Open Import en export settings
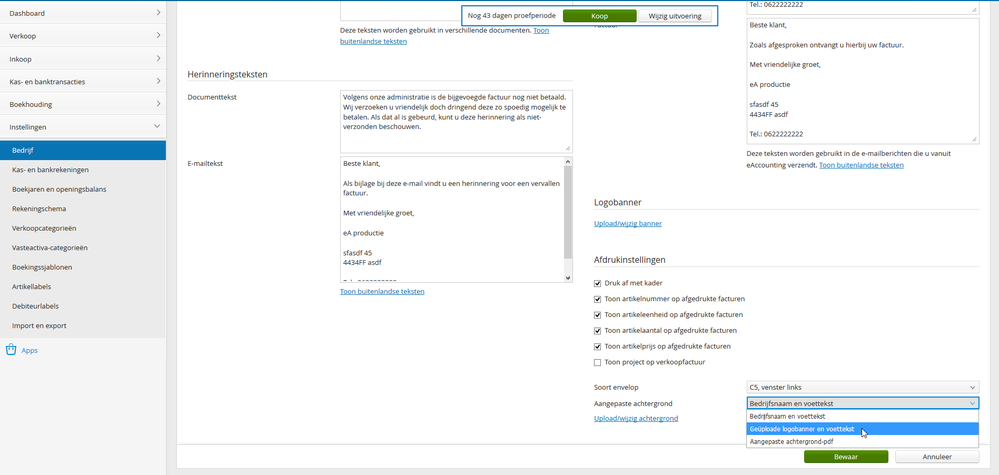This screenshot has height=475, width=999. coord(83,325)
